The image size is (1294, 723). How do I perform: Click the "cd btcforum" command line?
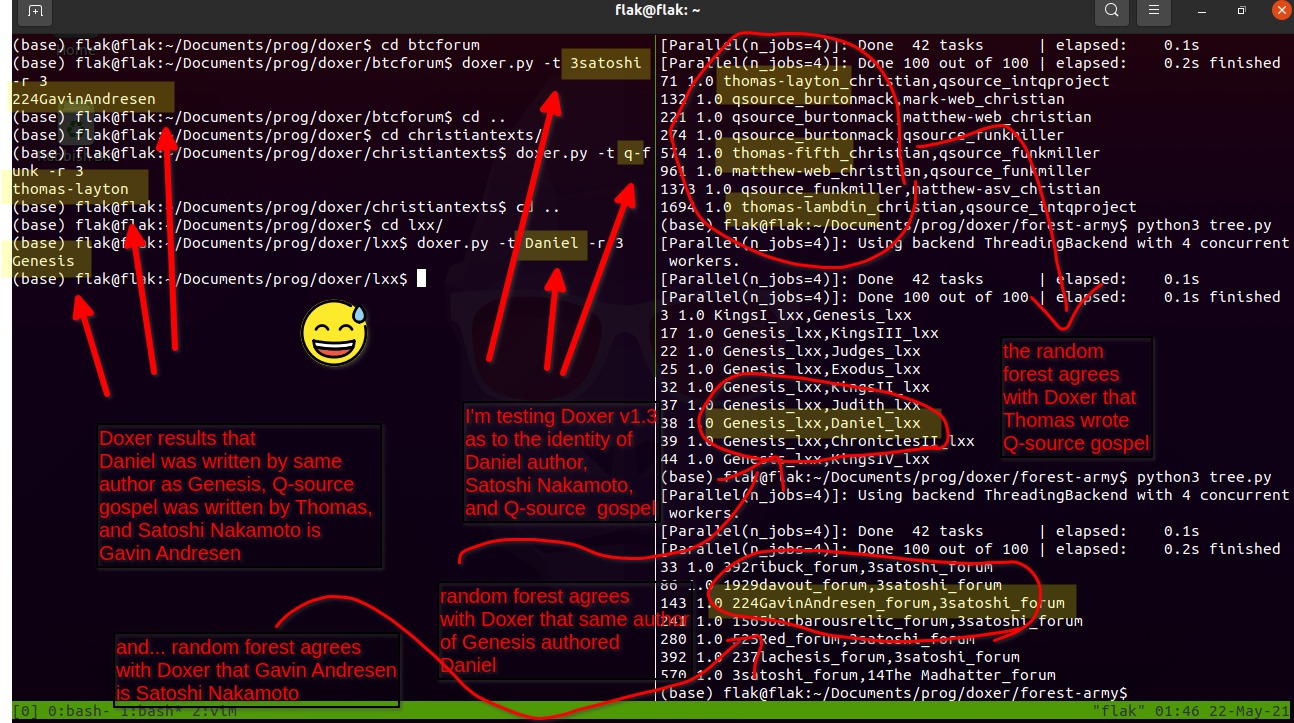click(x=430, y=45)
